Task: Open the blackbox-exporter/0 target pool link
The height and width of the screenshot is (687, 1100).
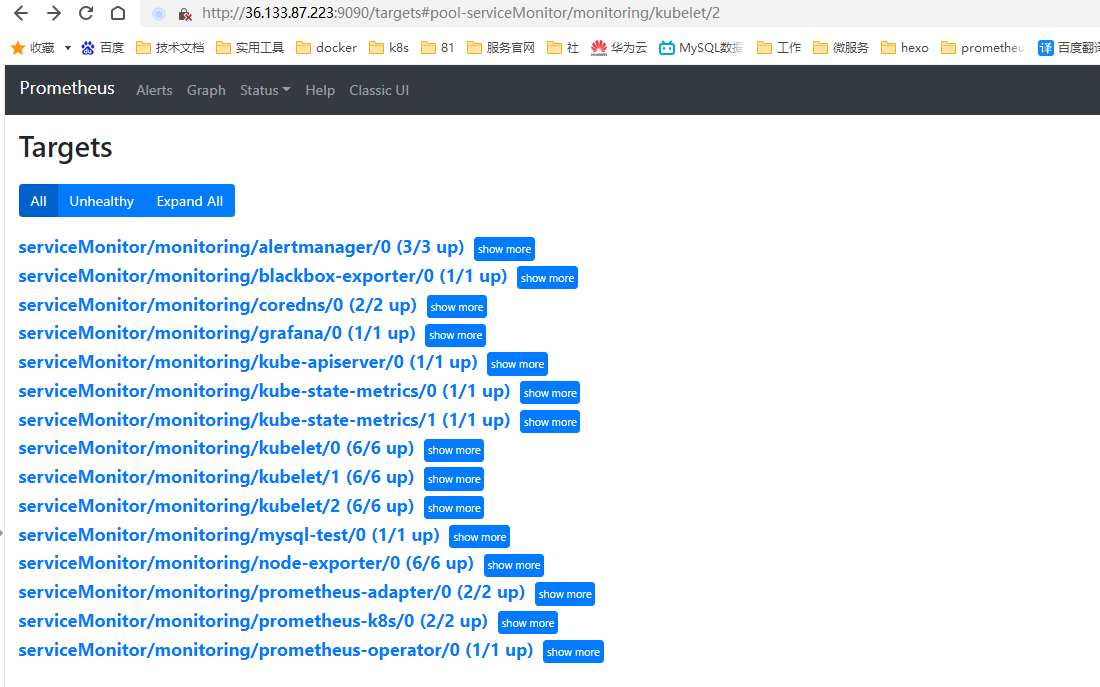Action: [262, 276]
